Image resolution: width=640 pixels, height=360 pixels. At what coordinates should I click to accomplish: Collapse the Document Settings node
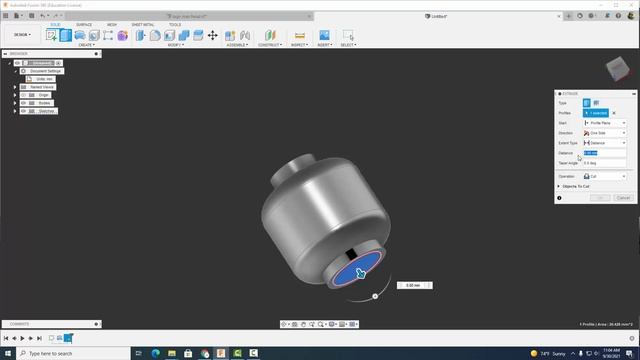pyautogui.click(x=16, y=71)
